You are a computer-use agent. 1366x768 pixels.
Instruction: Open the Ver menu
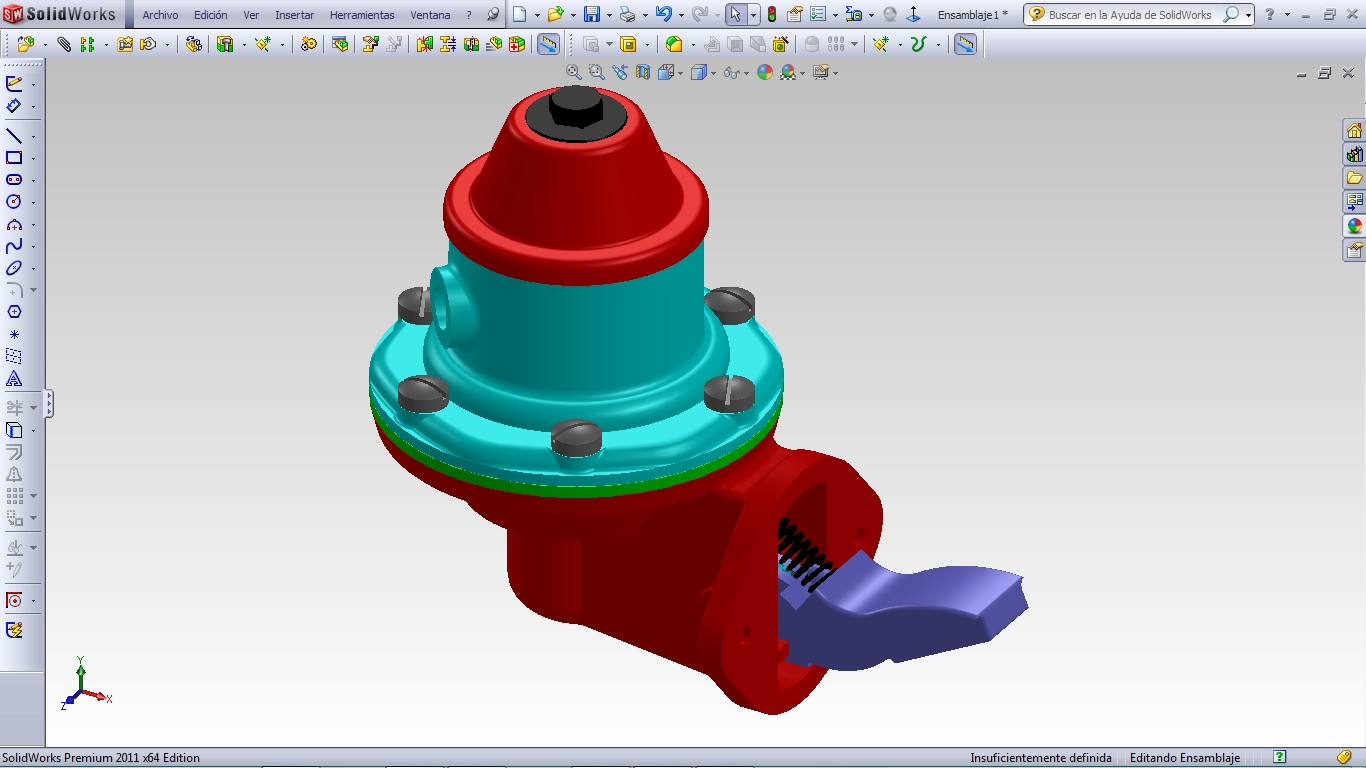coord(251,15)
